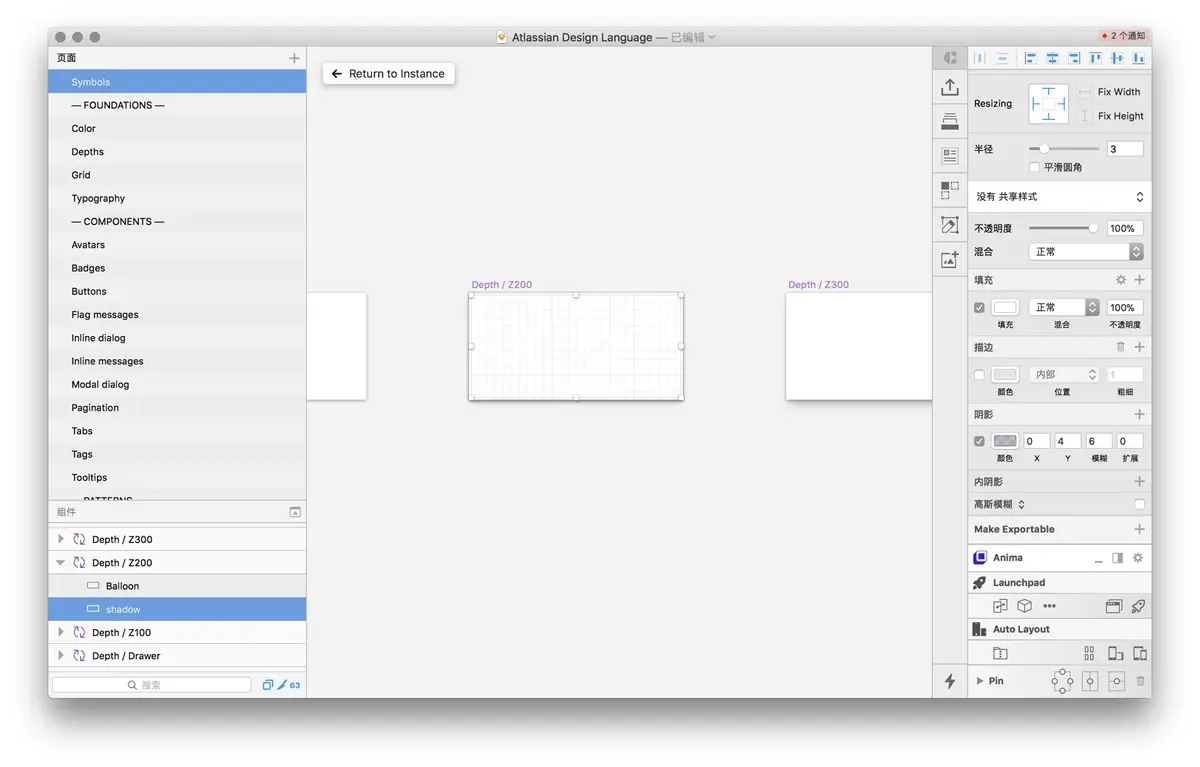
Task: Align selection horizontal centers
Action: (1052, 59)
